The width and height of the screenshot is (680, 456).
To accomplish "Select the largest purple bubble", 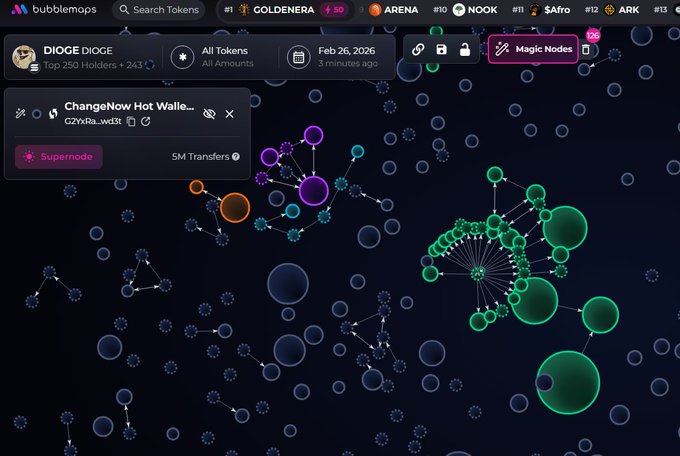I will click(x=314, y=190).
